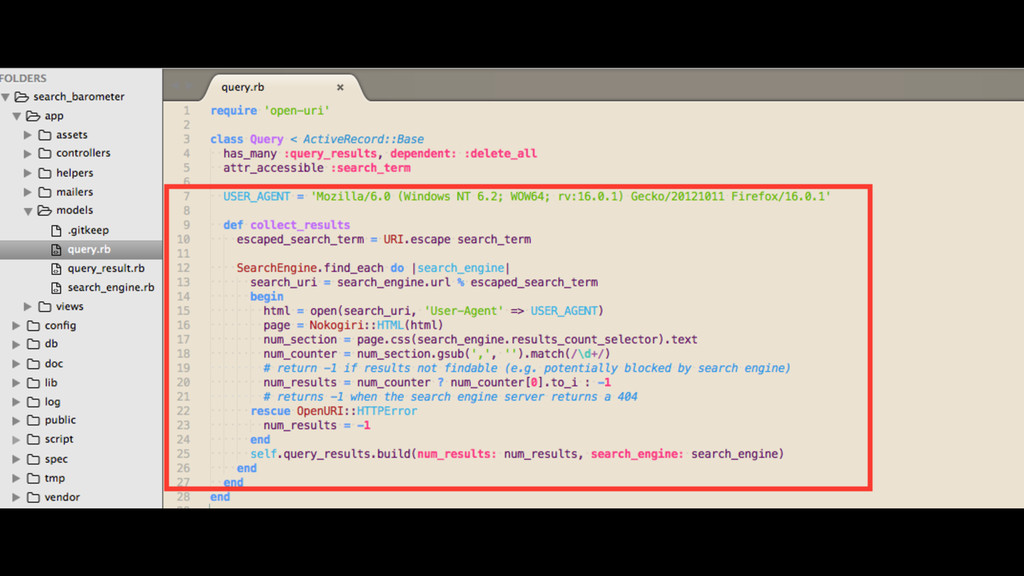Image resolution: width=1024 pixels, height=576 pixels.
Task: Place cursor on 'attr_accessible' text
Action: [x=273, y=168]
